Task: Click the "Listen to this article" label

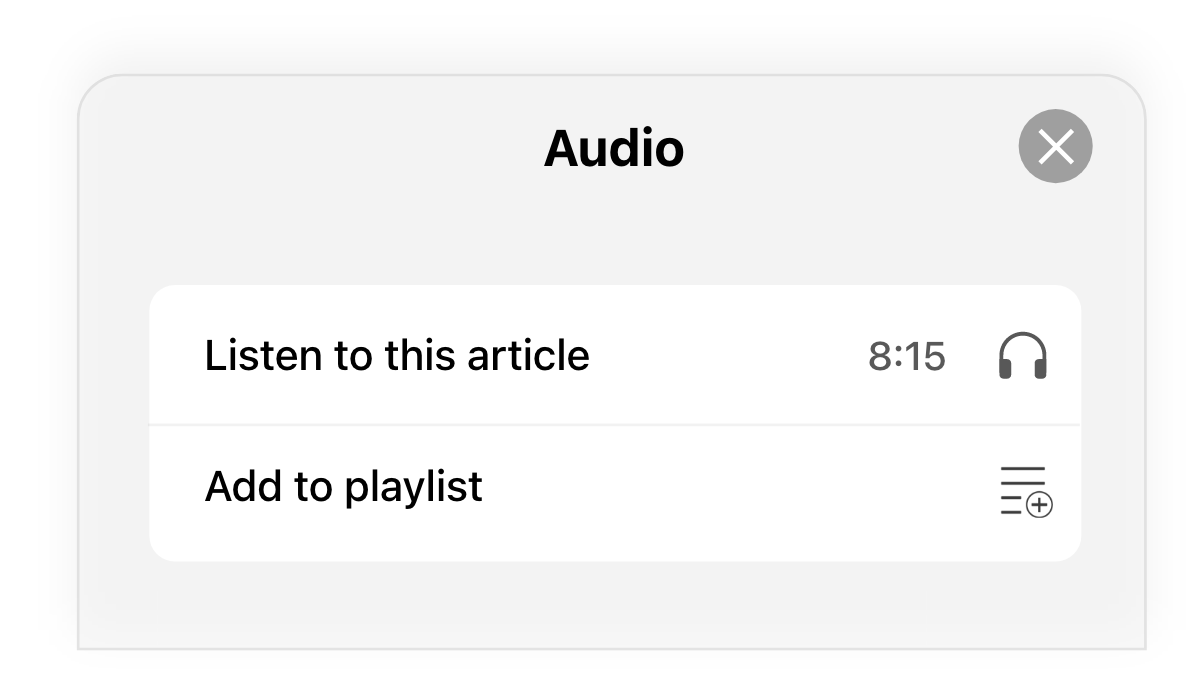Action: (397, 355)
